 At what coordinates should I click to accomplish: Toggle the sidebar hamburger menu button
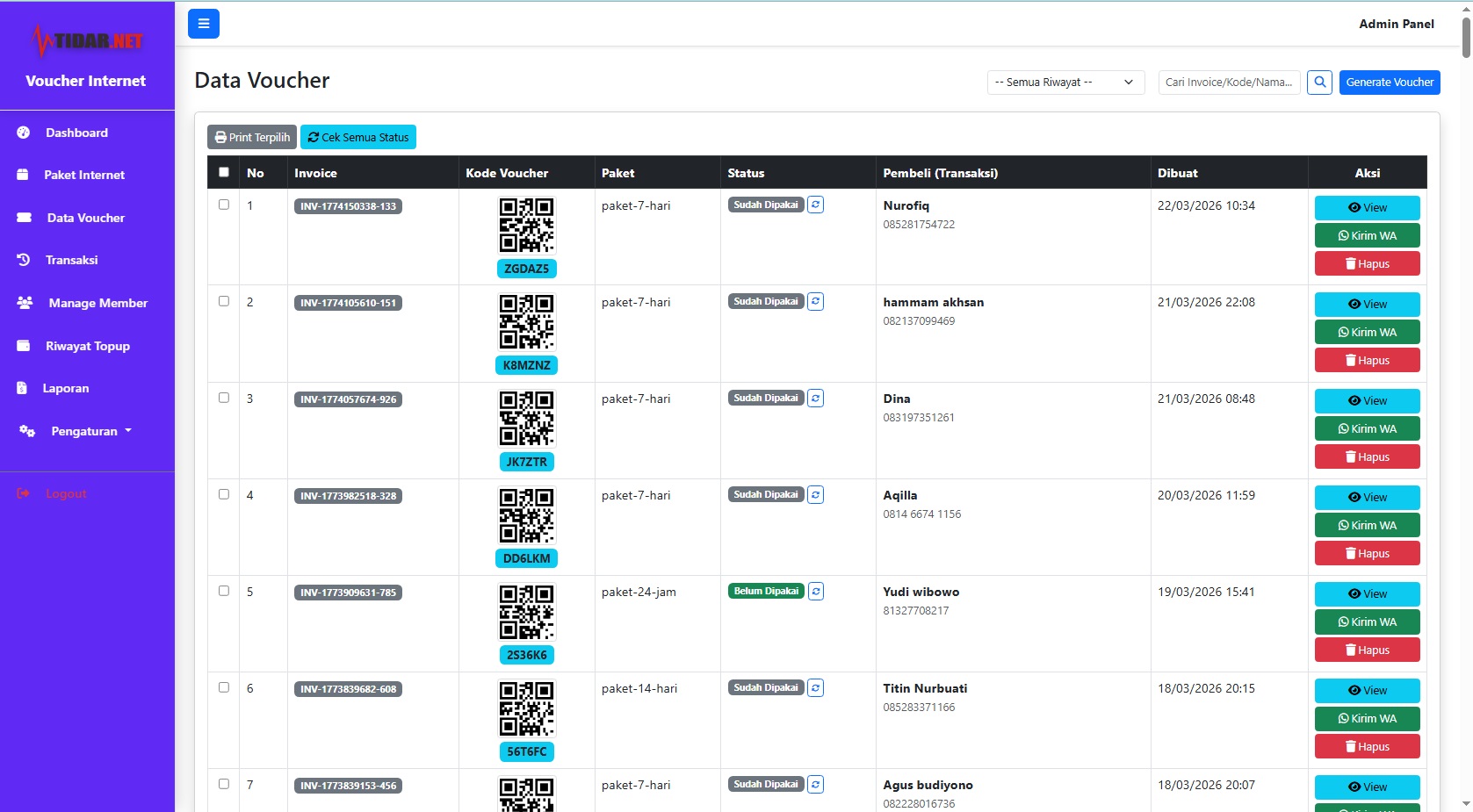tap(203, 24)
